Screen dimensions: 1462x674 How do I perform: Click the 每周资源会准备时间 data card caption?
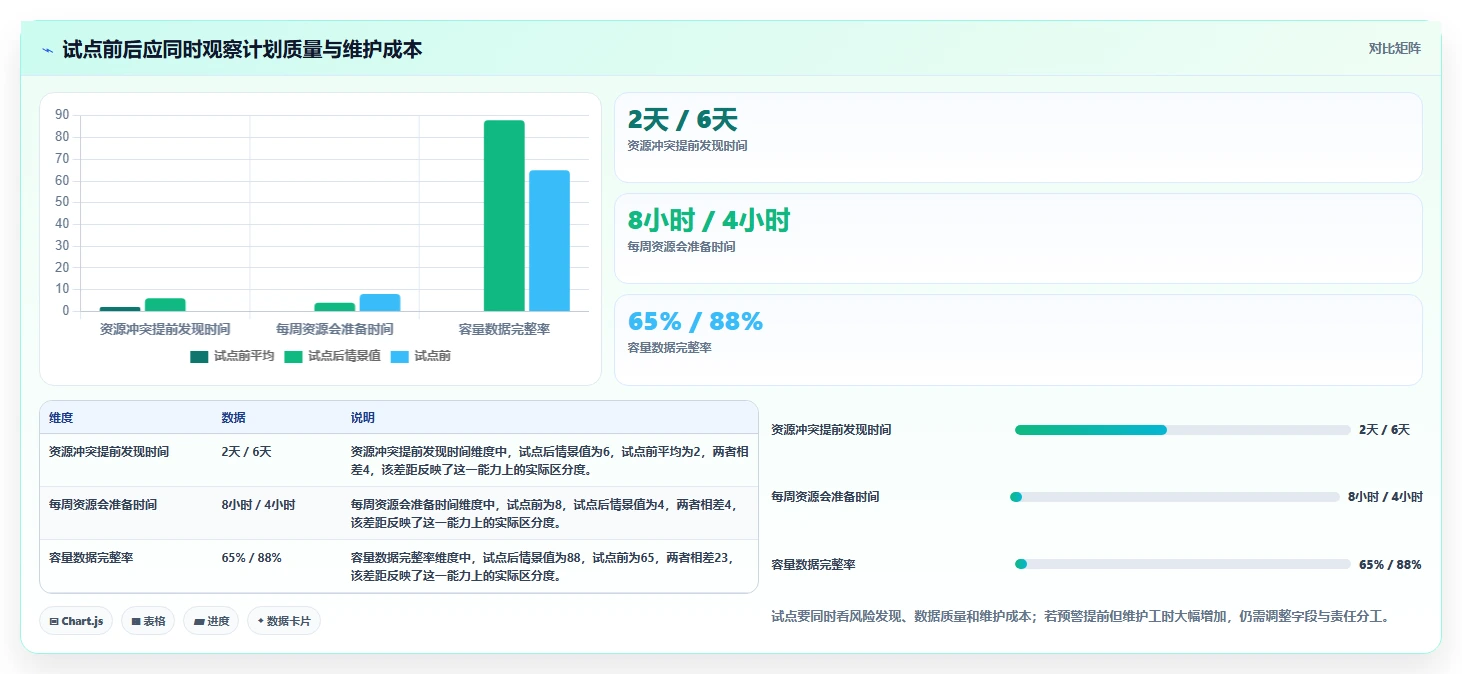(681, 247)
